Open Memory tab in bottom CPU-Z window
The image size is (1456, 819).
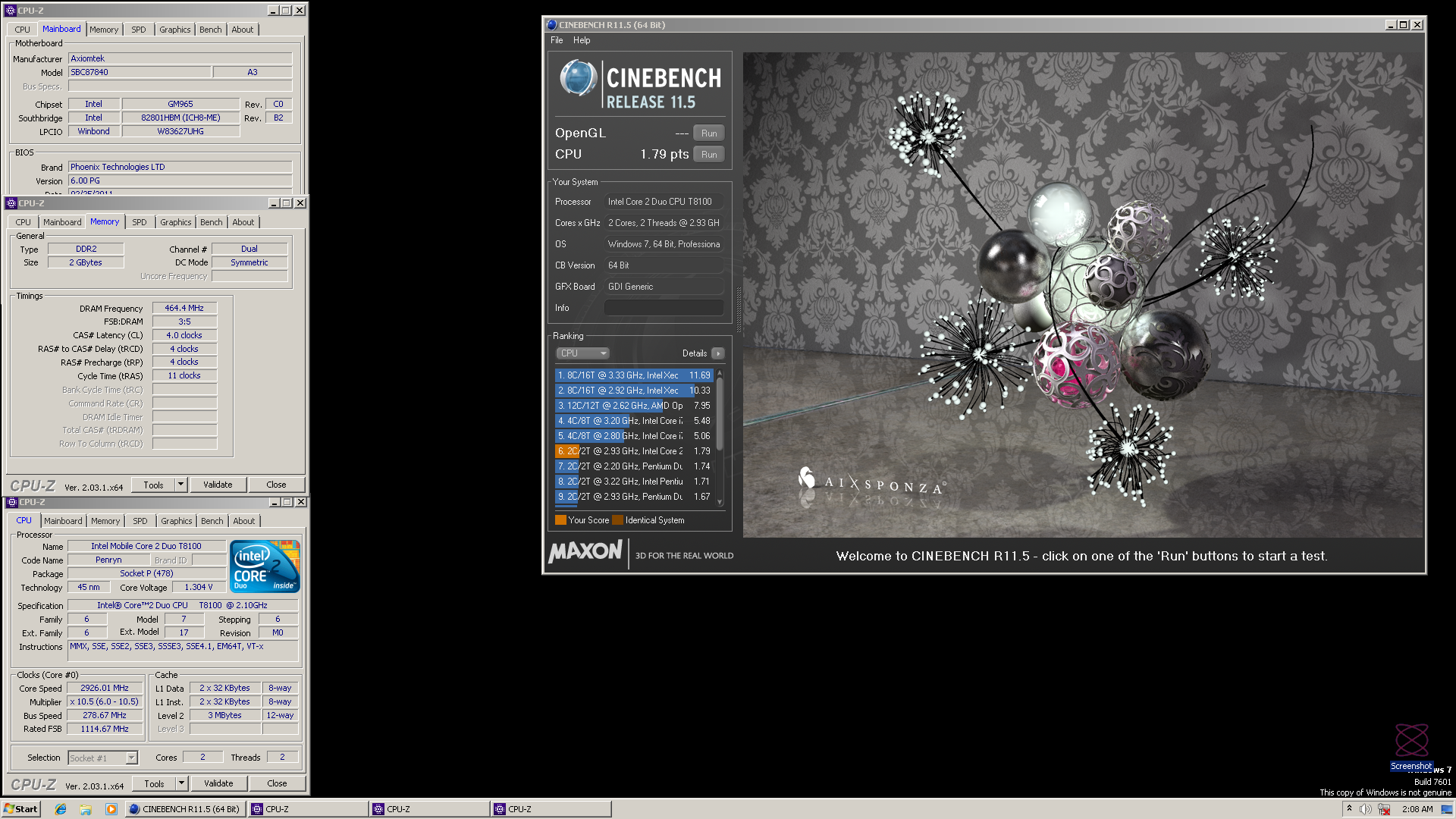pos(105,521)
